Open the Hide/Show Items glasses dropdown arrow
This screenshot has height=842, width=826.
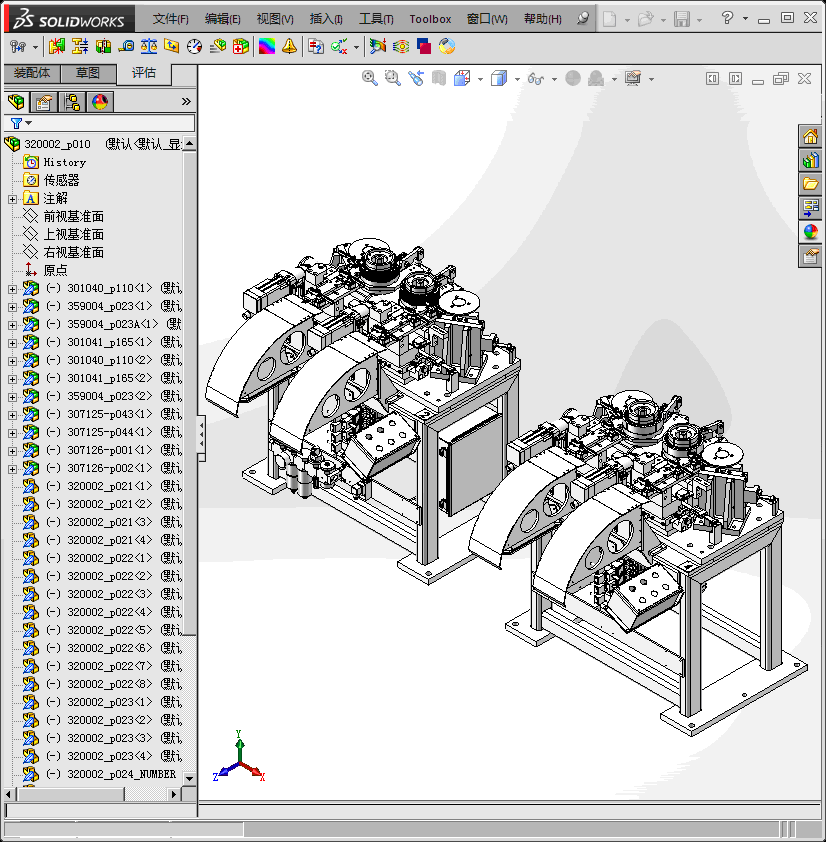click(554, 79)
